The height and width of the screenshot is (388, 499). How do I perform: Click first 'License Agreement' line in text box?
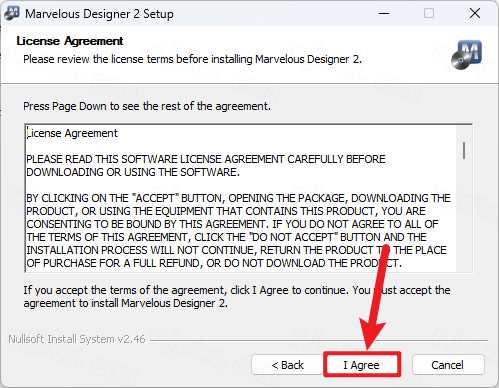(x=72, y=133)
